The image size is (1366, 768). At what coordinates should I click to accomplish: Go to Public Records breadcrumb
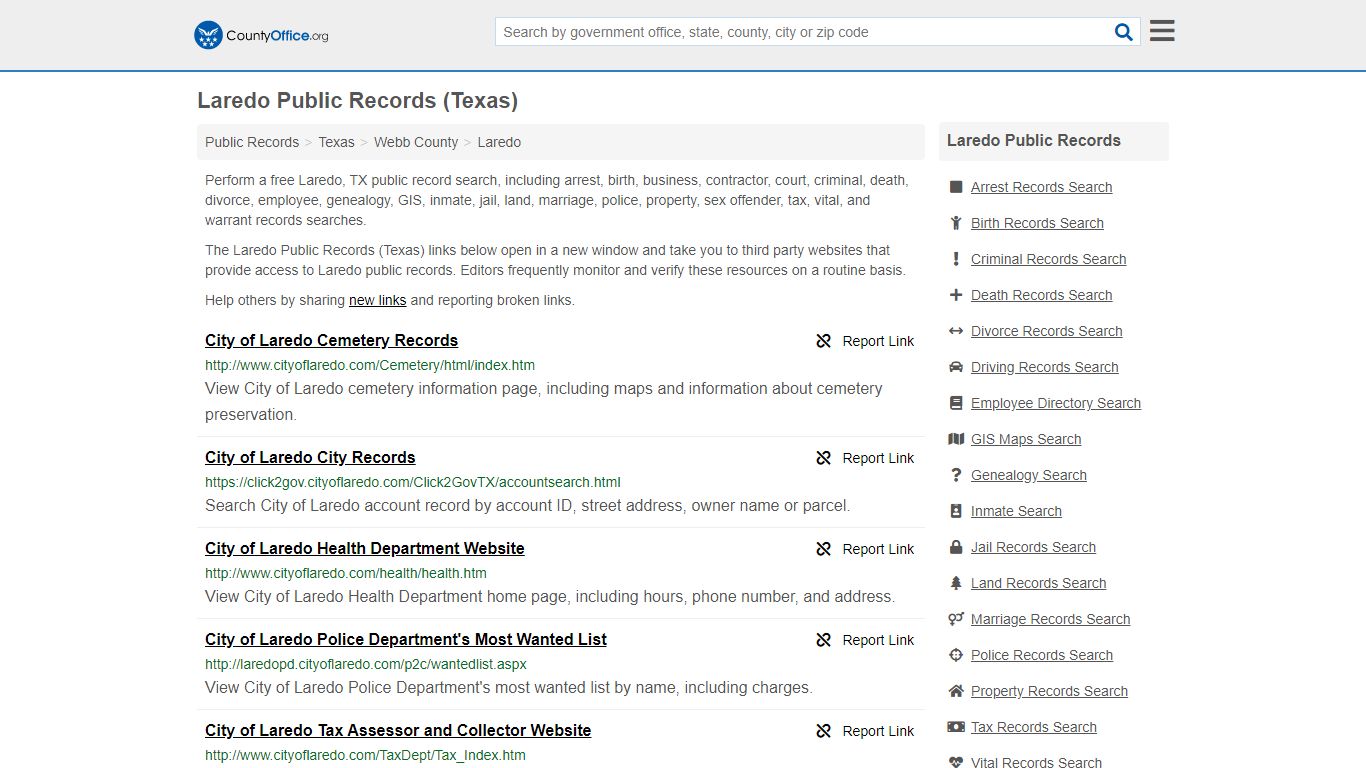252,142
